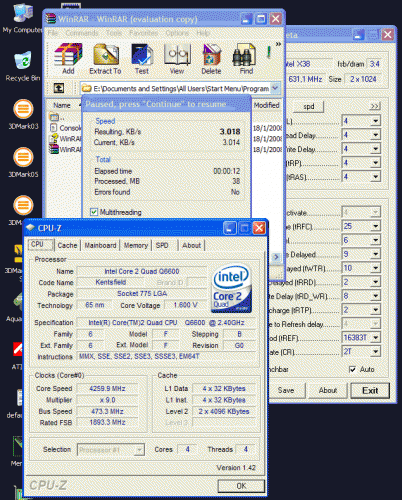Open the tRFC dropdown showing 25
The image size is (402, 500).
click(x=375, y=226)
